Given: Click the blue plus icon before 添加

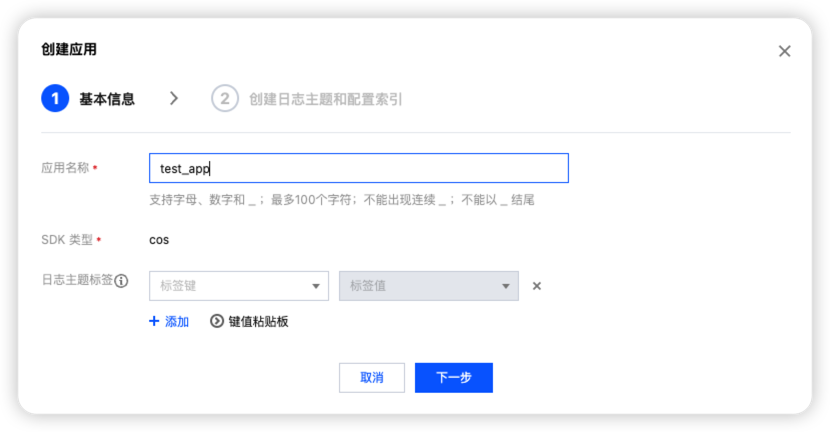Looking at the screenshot, I should (154, 321).
